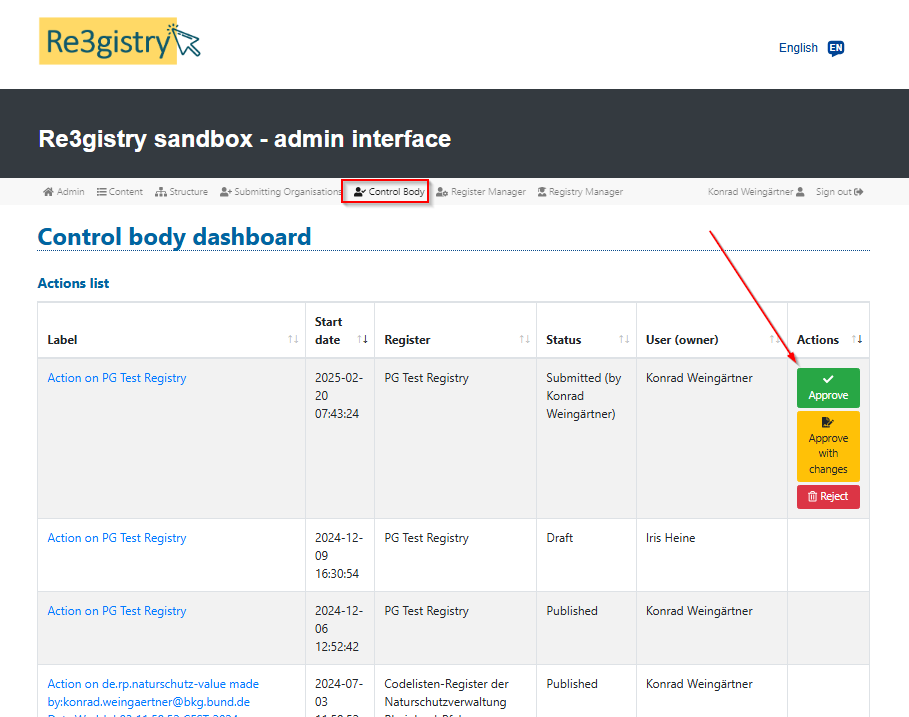Open Submitting Organisations menu item
This screenshot has width=909, height=717.
(281, 192)
